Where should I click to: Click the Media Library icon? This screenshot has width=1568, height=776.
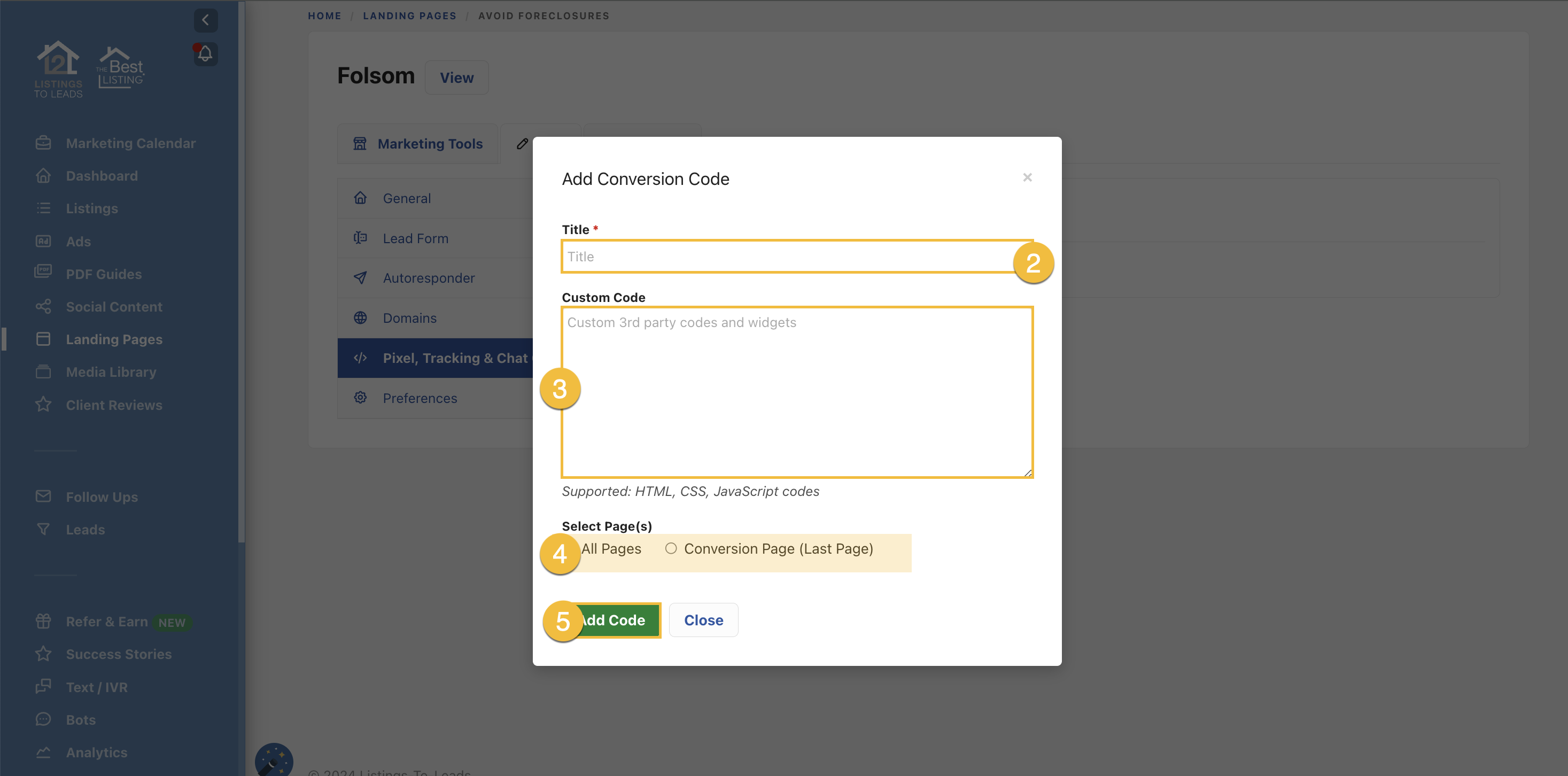[x=43, y=372]
